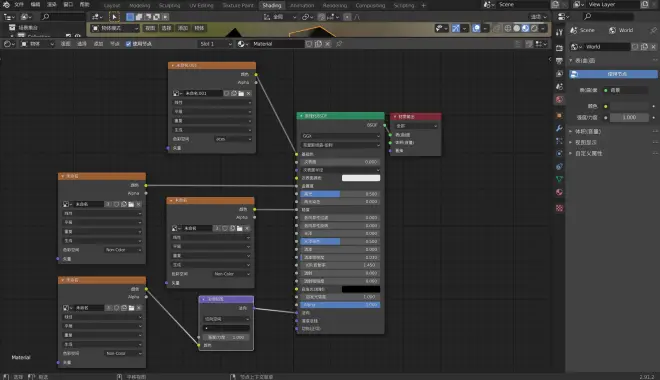Select the viewport Select Box cursor tool
Image resolution: width=660 pixels, height=380 pixels.
coord(114,17)
